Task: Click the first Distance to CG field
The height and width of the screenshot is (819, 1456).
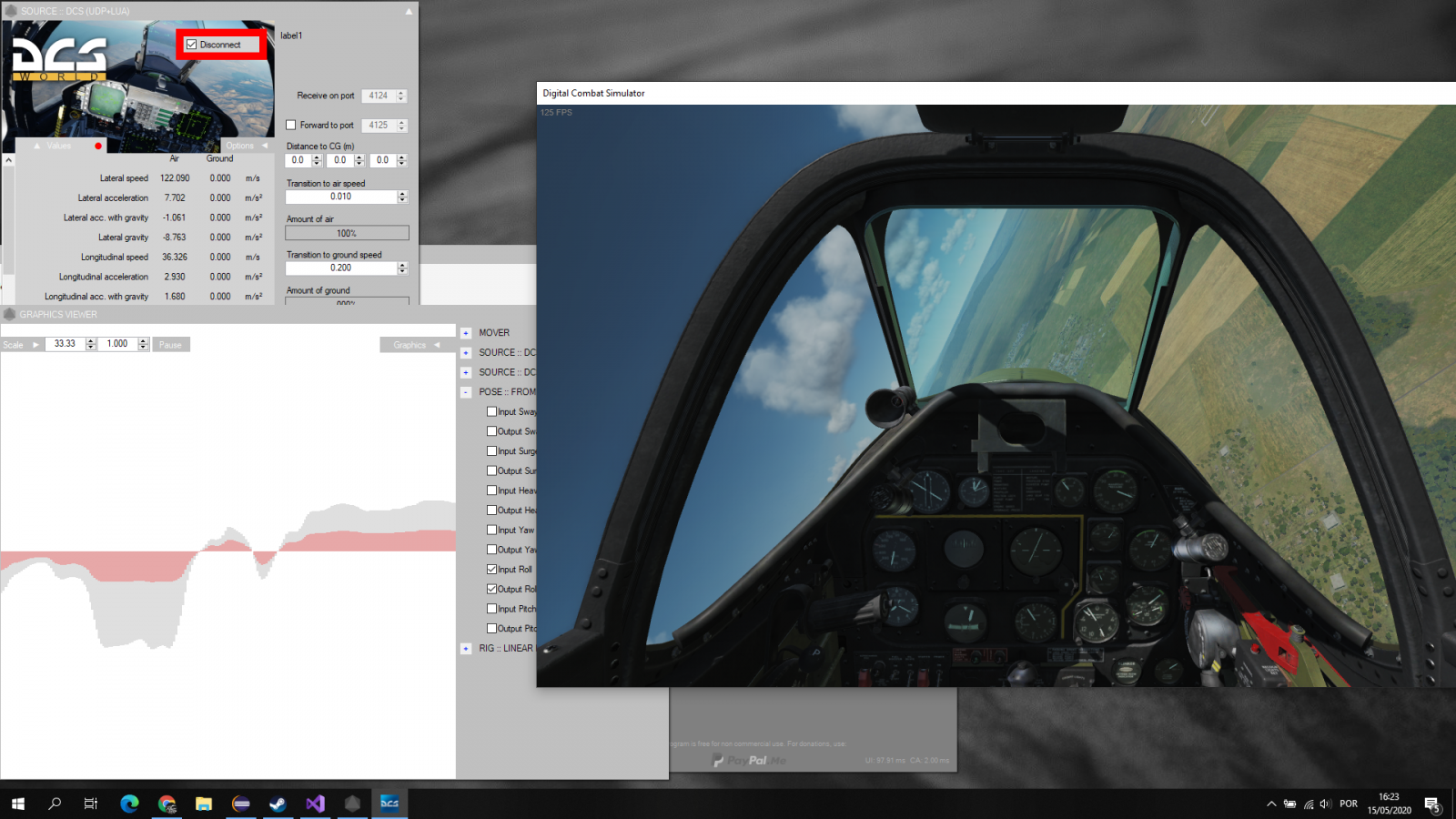Action: [x=298, y=160]
